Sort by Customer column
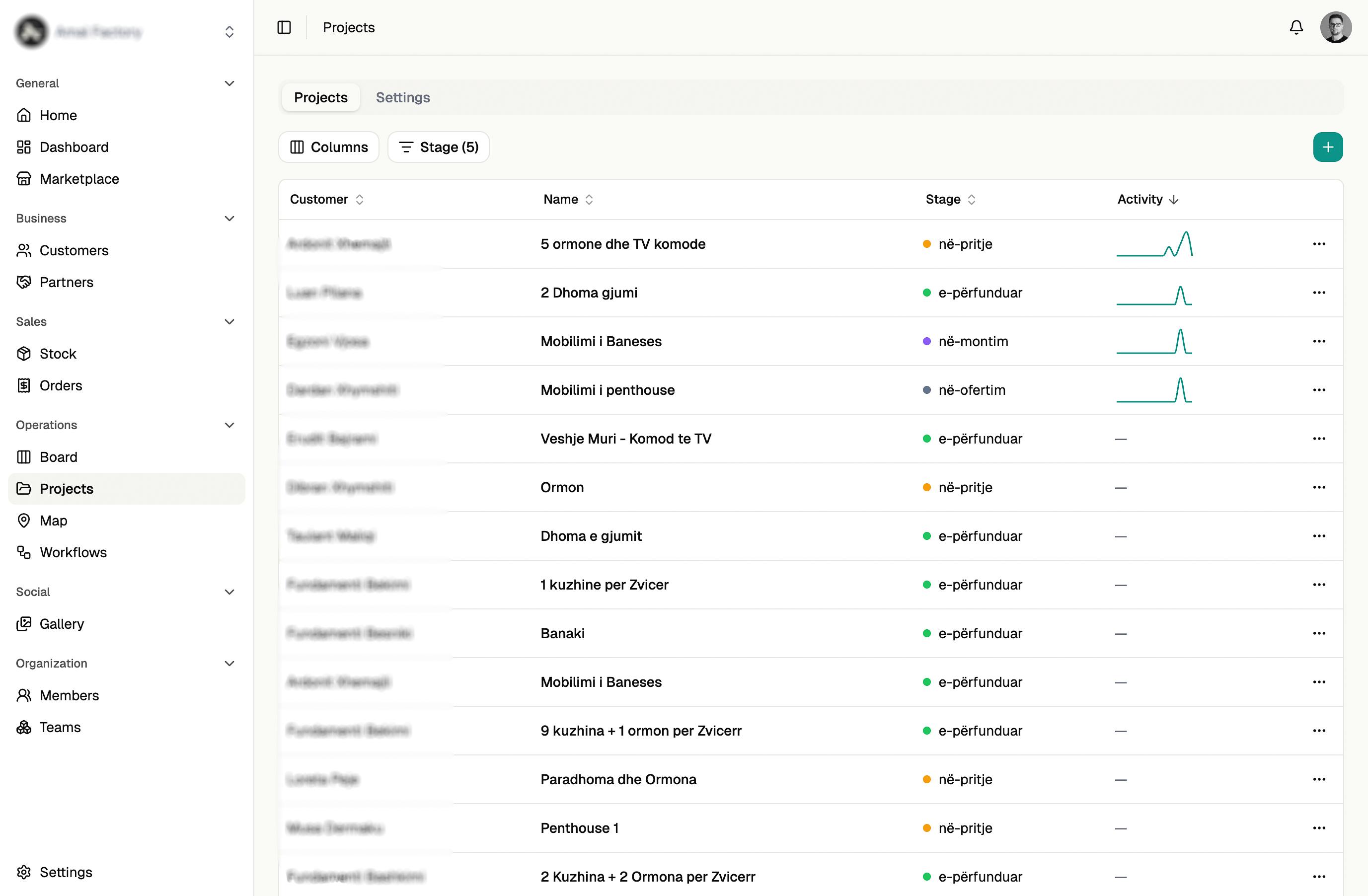This screenshot has width=1368, height=896. [x=326, y=200]
